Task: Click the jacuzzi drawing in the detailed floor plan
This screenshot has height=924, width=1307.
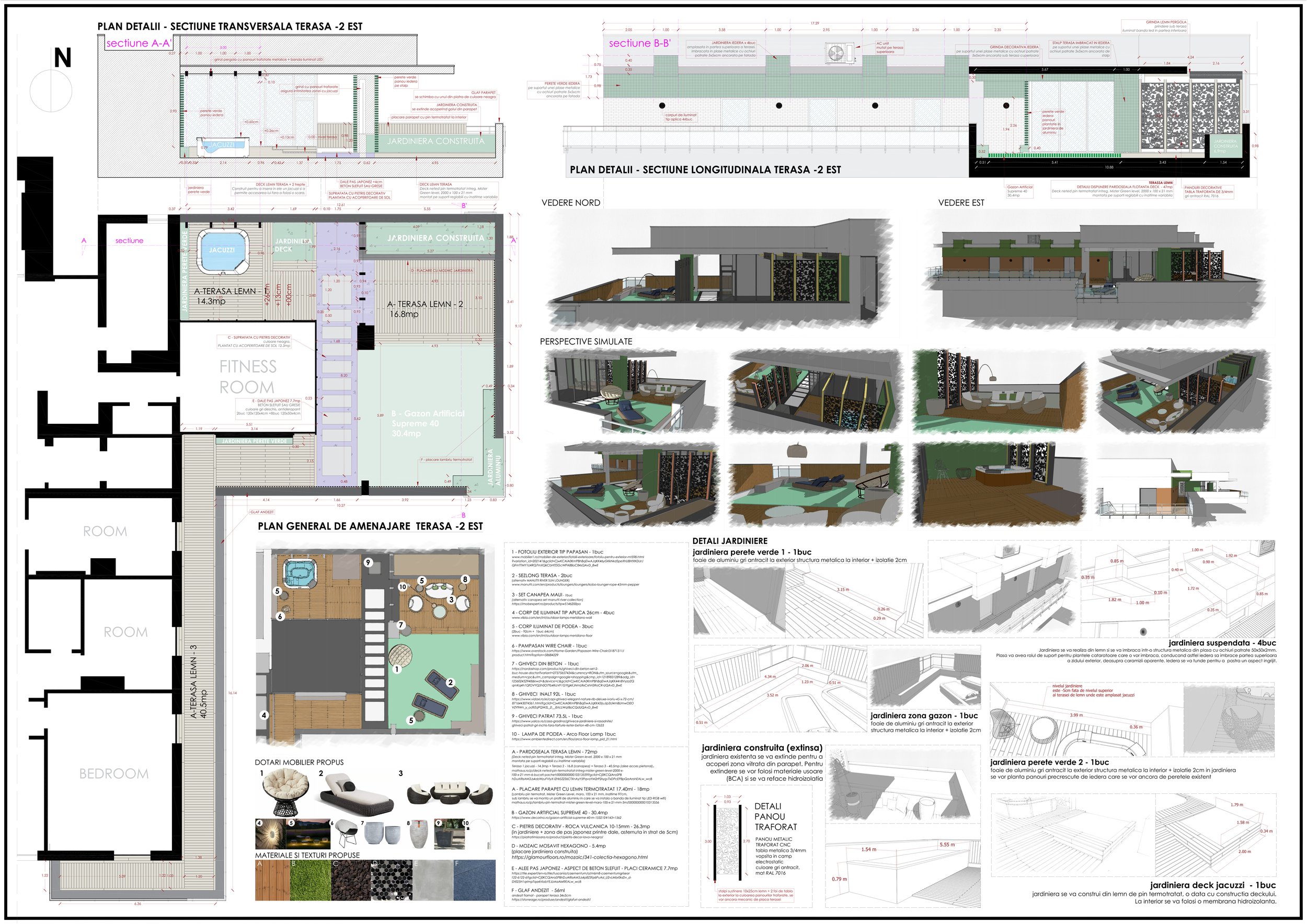Action: 222,250
